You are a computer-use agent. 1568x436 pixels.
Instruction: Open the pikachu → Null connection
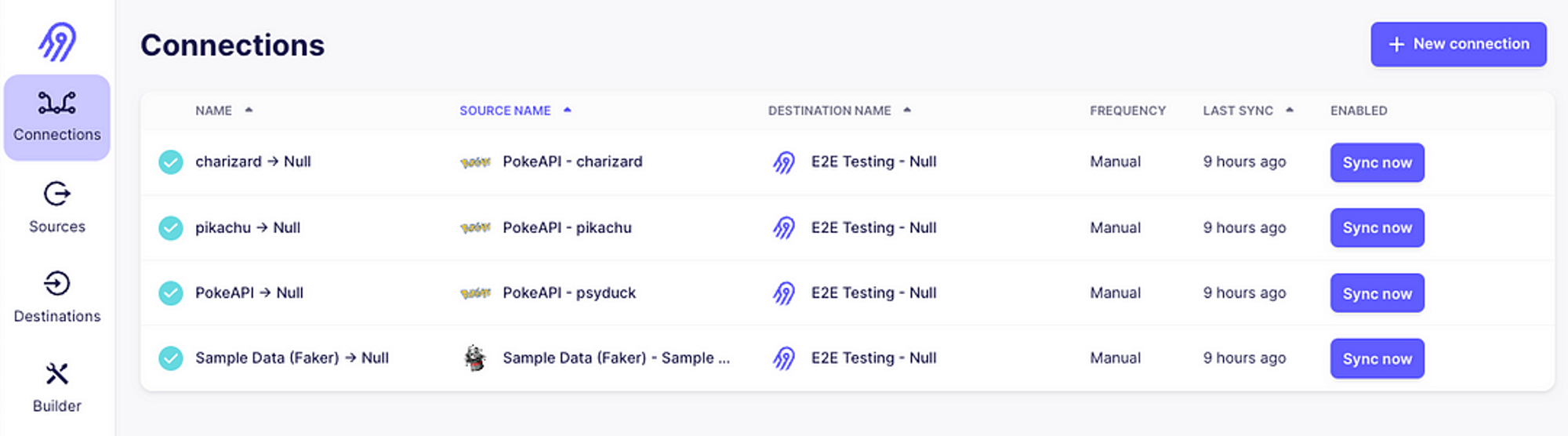click(x=248, y=228)
